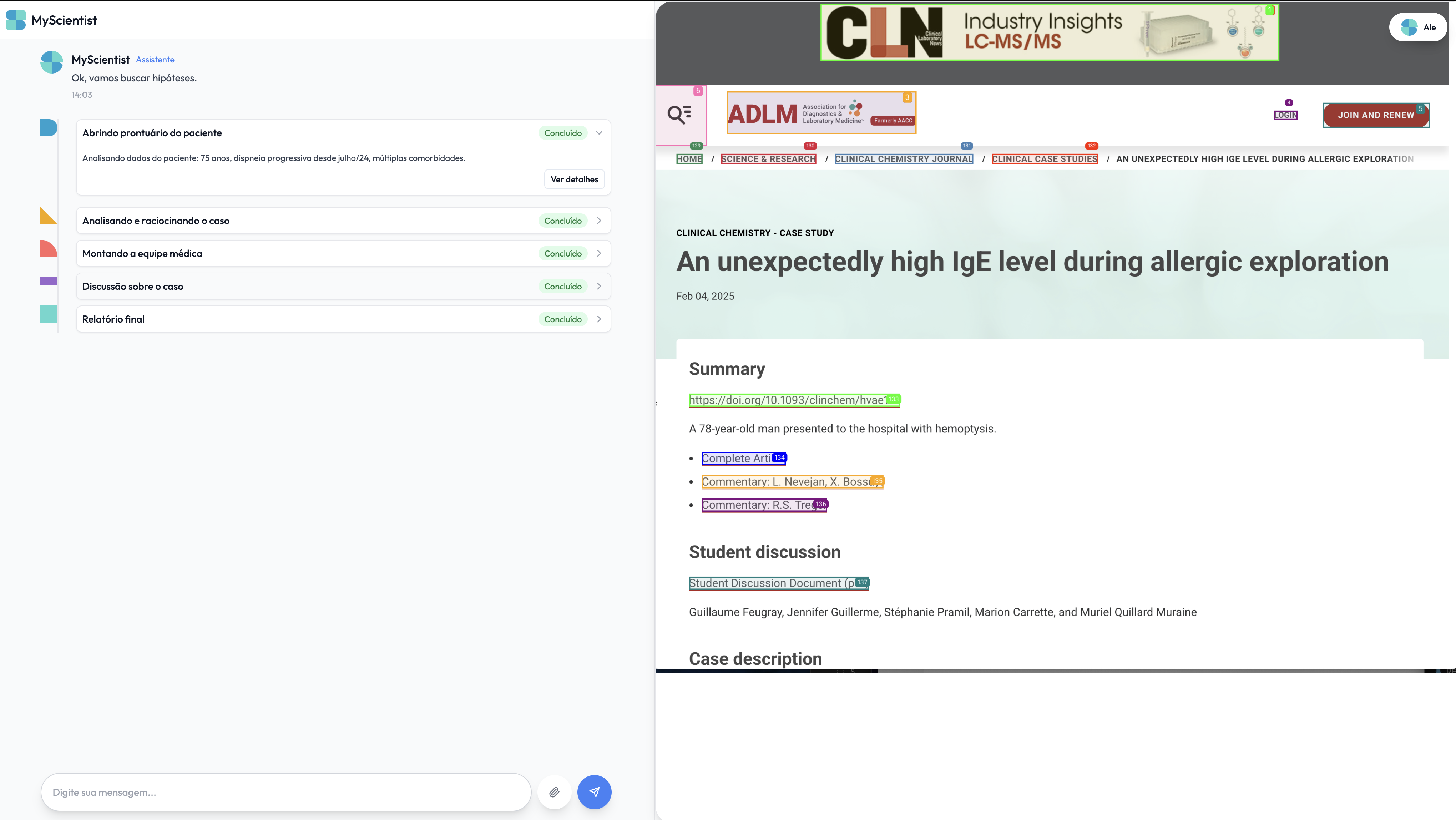This screenshot has width=1456, height=820.
Task: Expand the Relatório final step
Action: pyautogui.click(x=599, y=319)
